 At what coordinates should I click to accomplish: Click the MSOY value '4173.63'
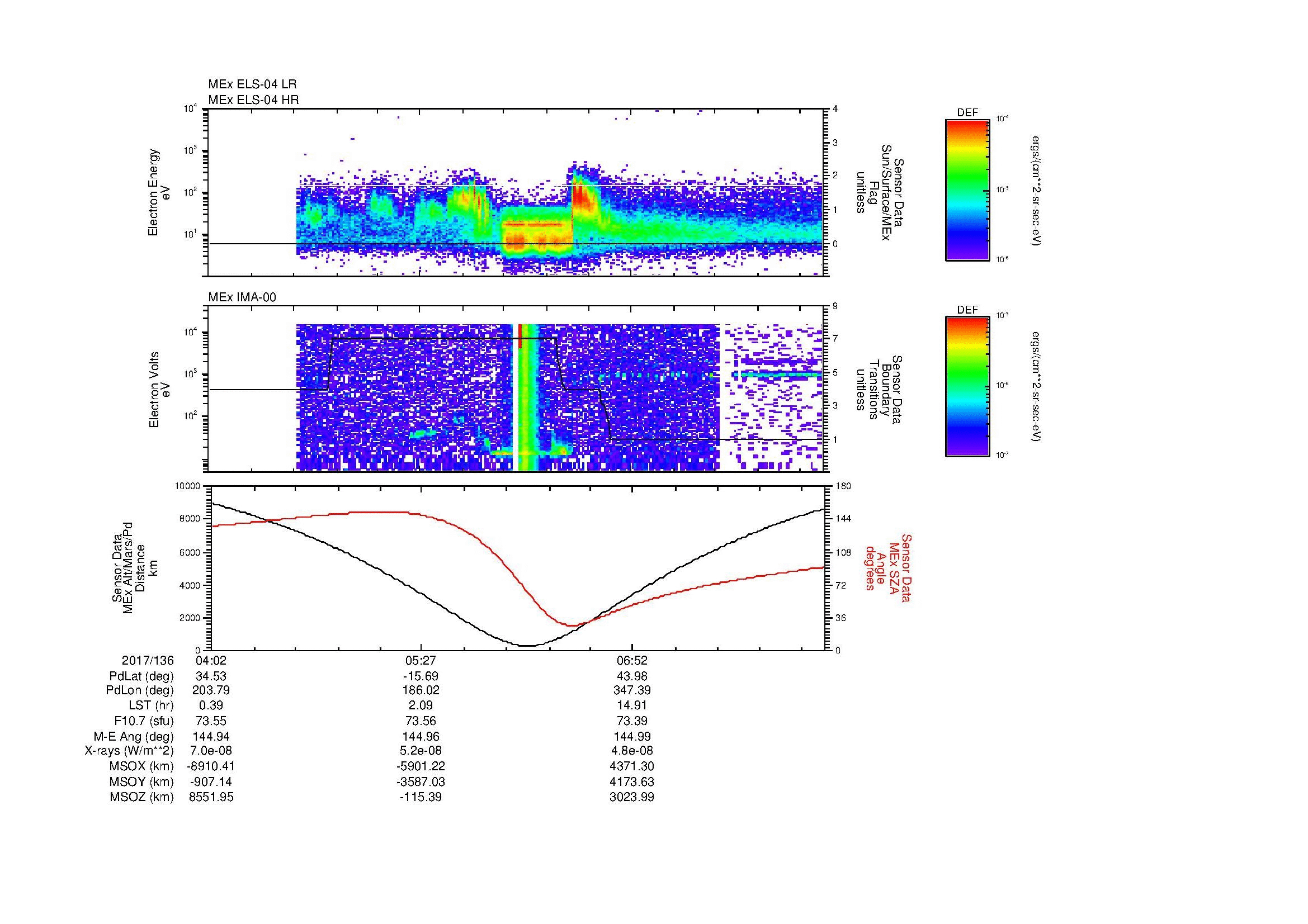[632, 781]
